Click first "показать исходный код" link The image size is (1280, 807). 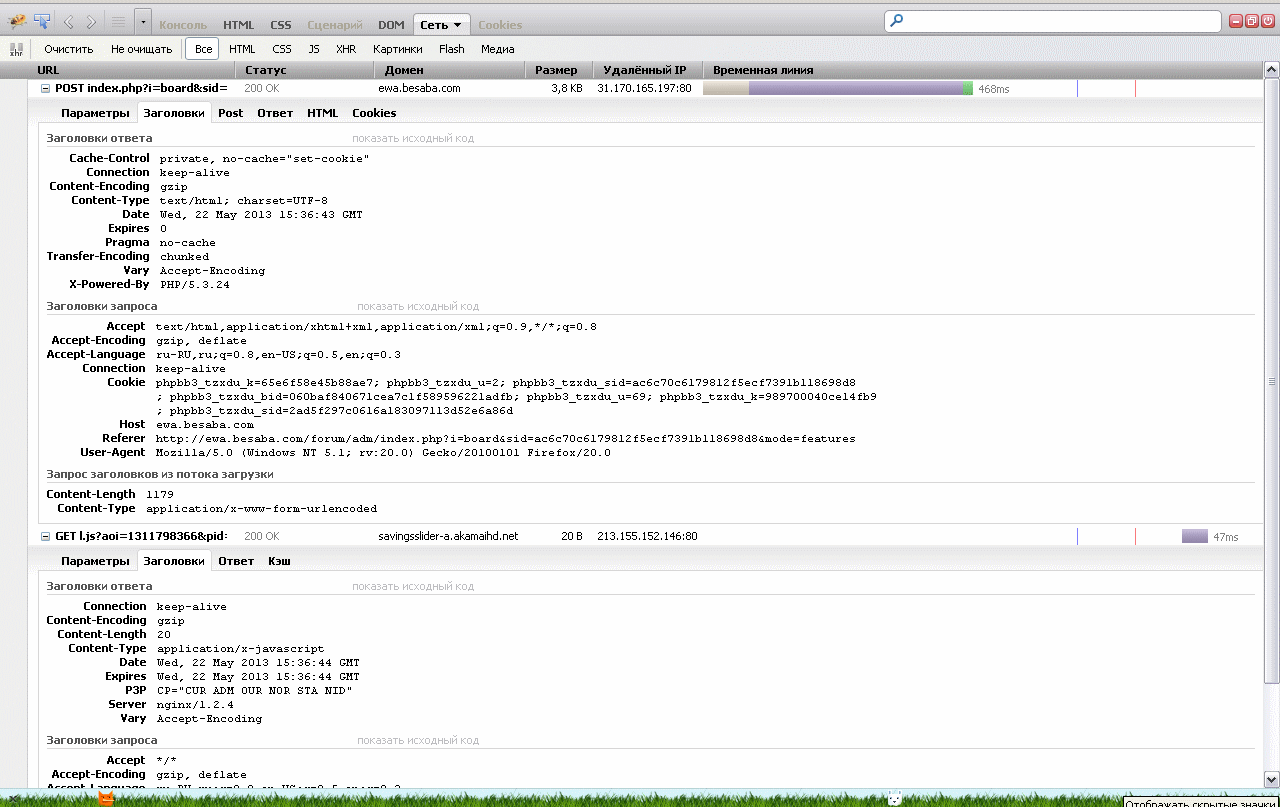coord(412,138)
